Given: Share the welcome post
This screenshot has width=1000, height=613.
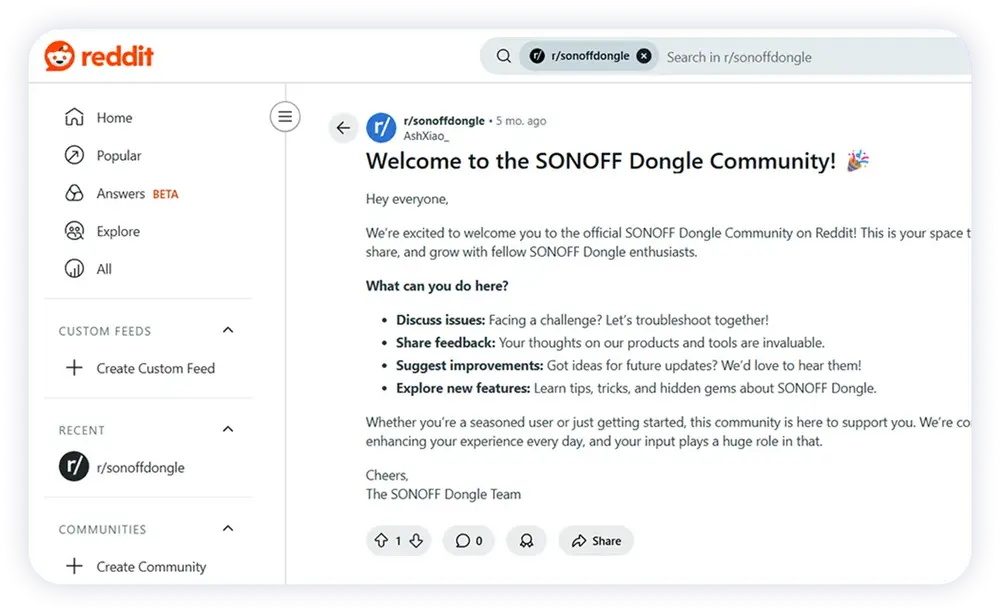Looking at the screenshot, I should tap(596, 541).
